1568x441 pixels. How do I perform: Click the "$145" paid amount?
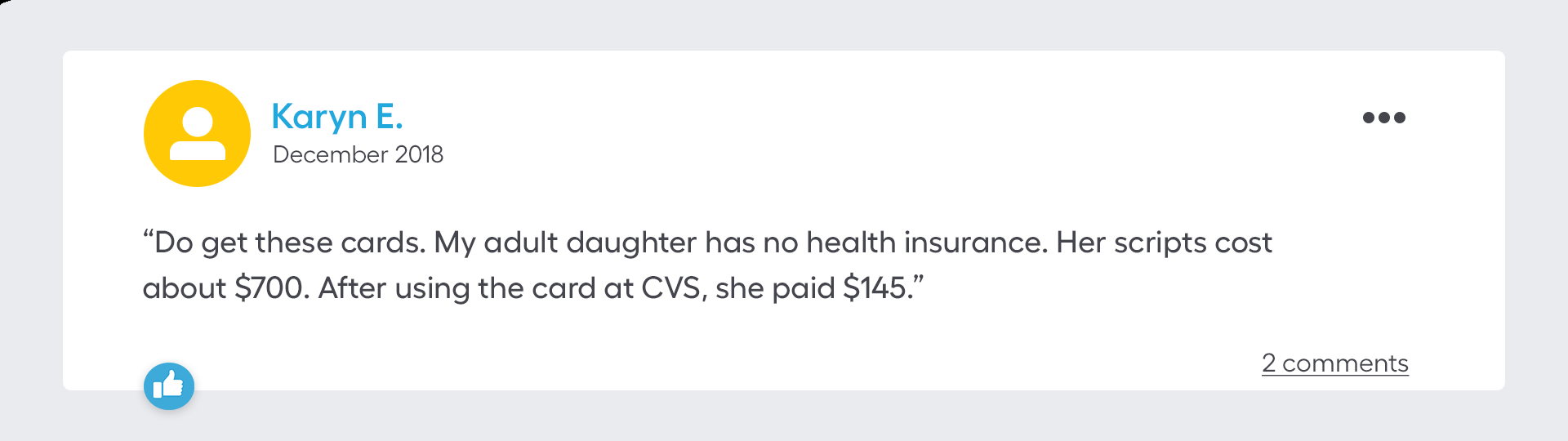coord(876,288)
